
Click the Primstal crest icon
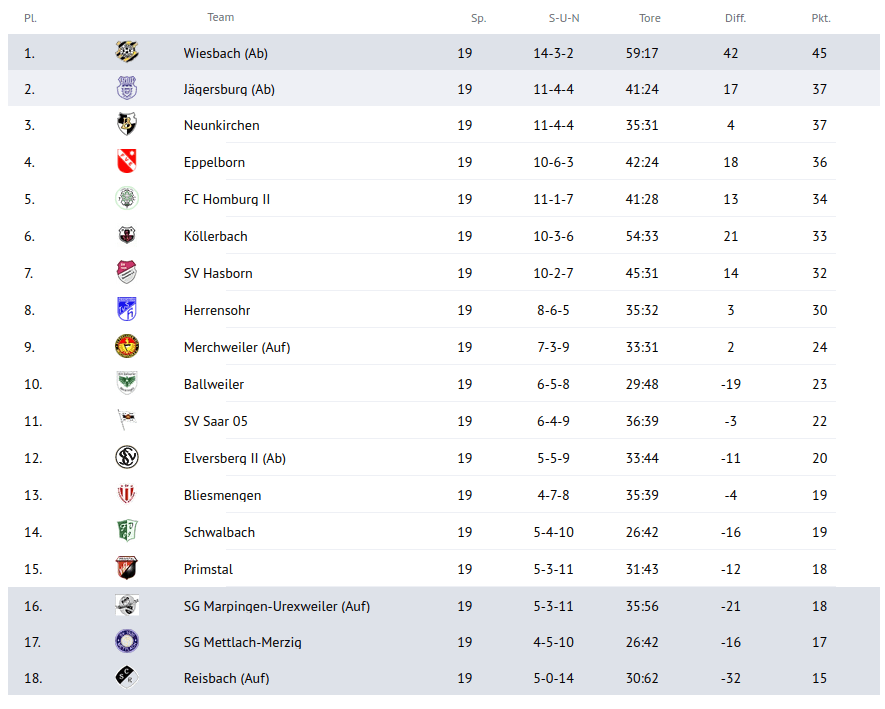tap(127, 568)
